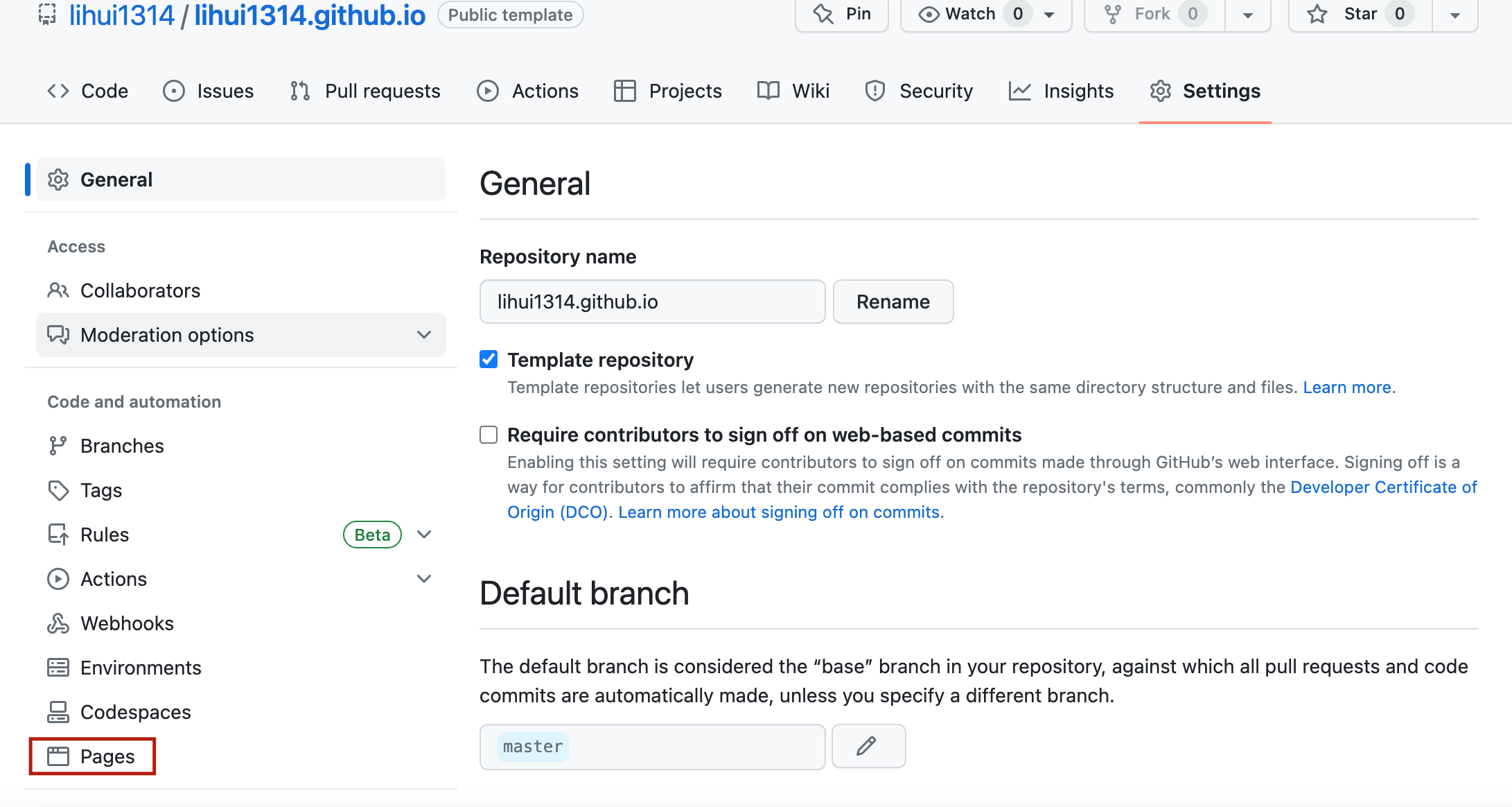Click the master branch input field
1512x807 pixels.
point(649,747)
